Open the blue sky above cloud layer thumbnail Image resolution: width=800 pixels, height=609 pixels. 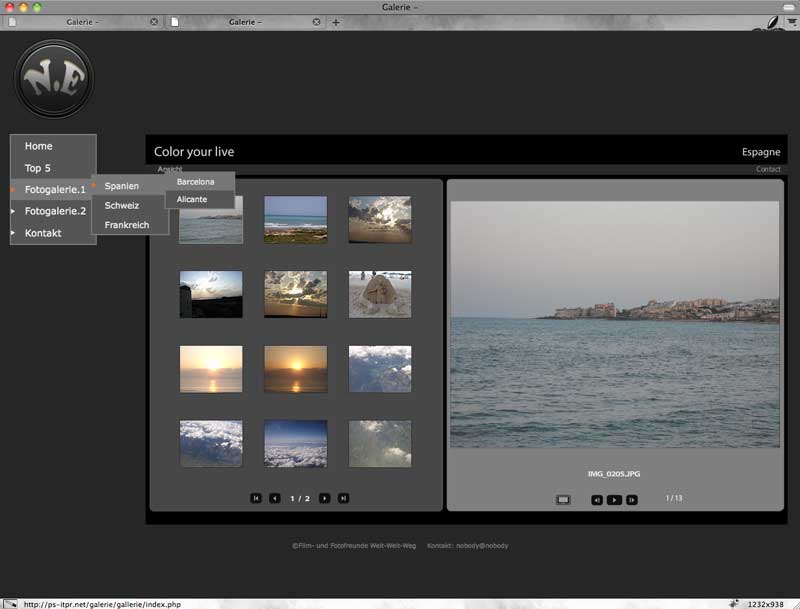click(x=296, y=444)
